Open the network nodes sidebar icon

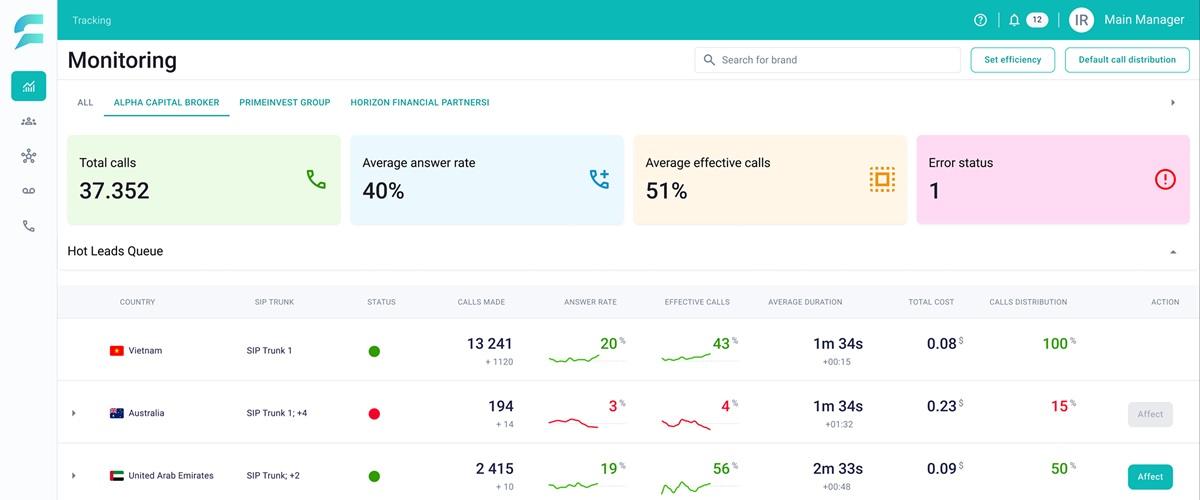coord(29,156)
